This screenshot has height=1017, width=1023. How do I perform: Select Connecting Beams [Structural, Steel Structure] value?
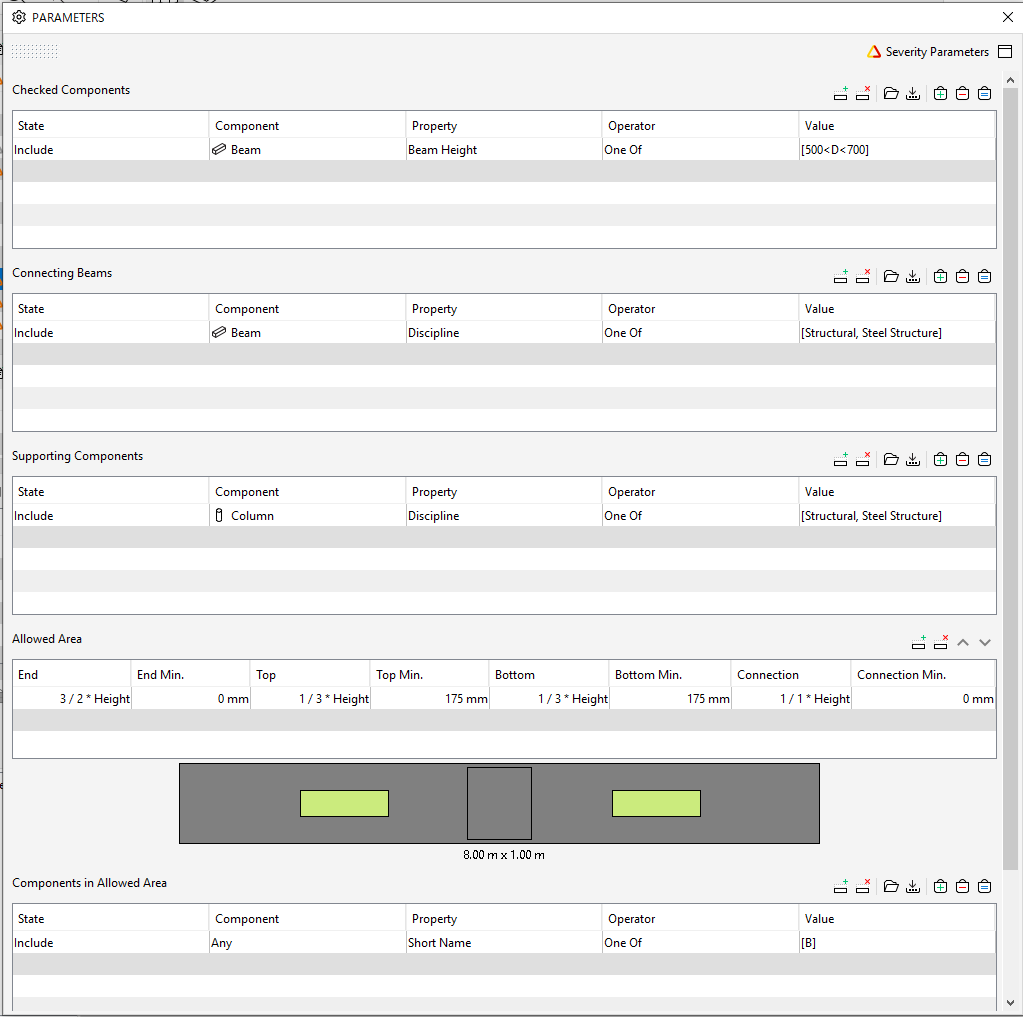coord(897,333)
